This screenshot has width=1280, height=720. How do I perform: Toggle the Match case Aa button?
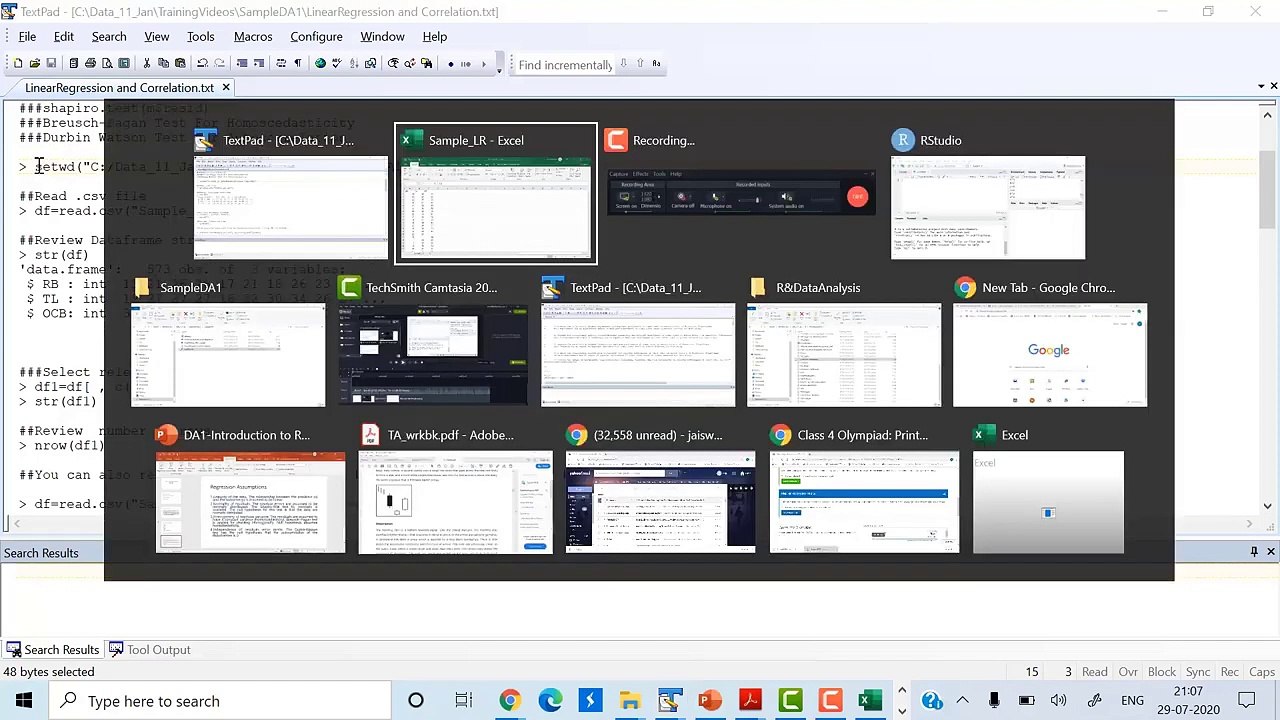tap(656, 64)
